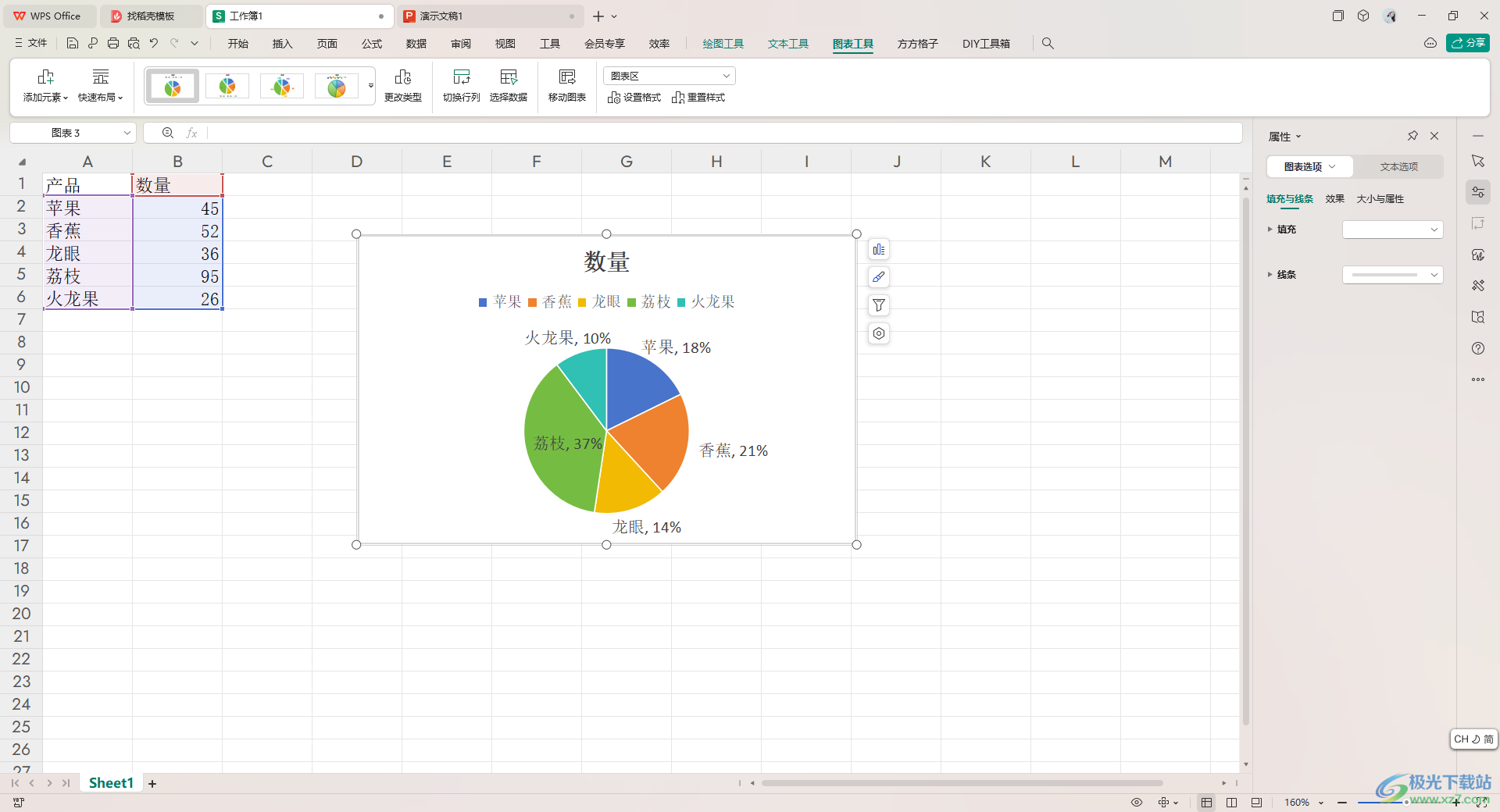Click Select Data (选择数据)
This screenshot has height=812, width=1500.
pos(509,86)
